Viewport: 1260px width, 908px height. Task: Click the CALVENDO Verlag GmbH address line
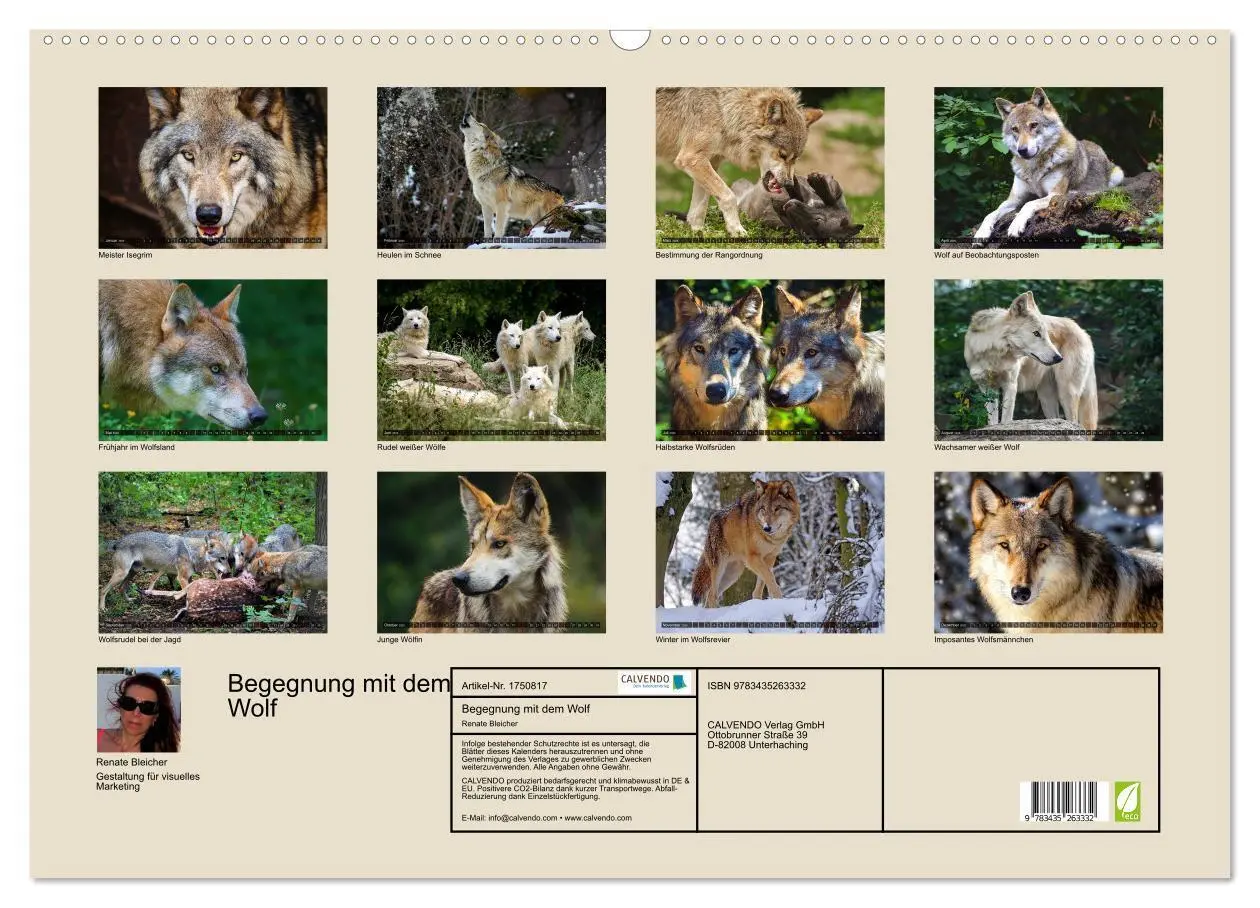click(x=766, y=725)
